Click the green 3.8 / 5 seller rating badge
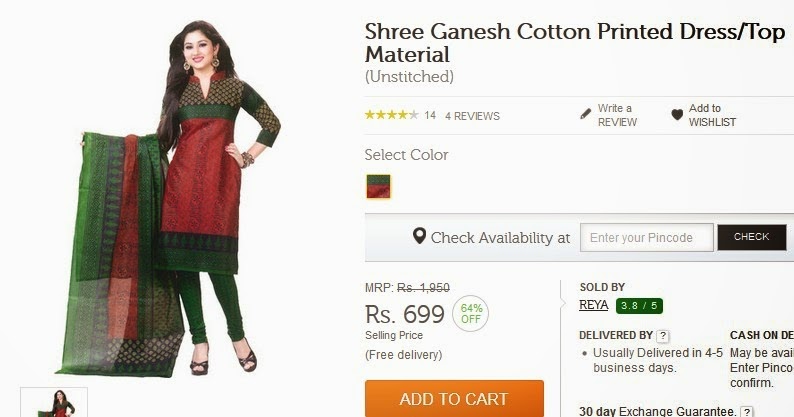Image resolution: width=794 pixels, height=417 pixels. coord(639,306)
